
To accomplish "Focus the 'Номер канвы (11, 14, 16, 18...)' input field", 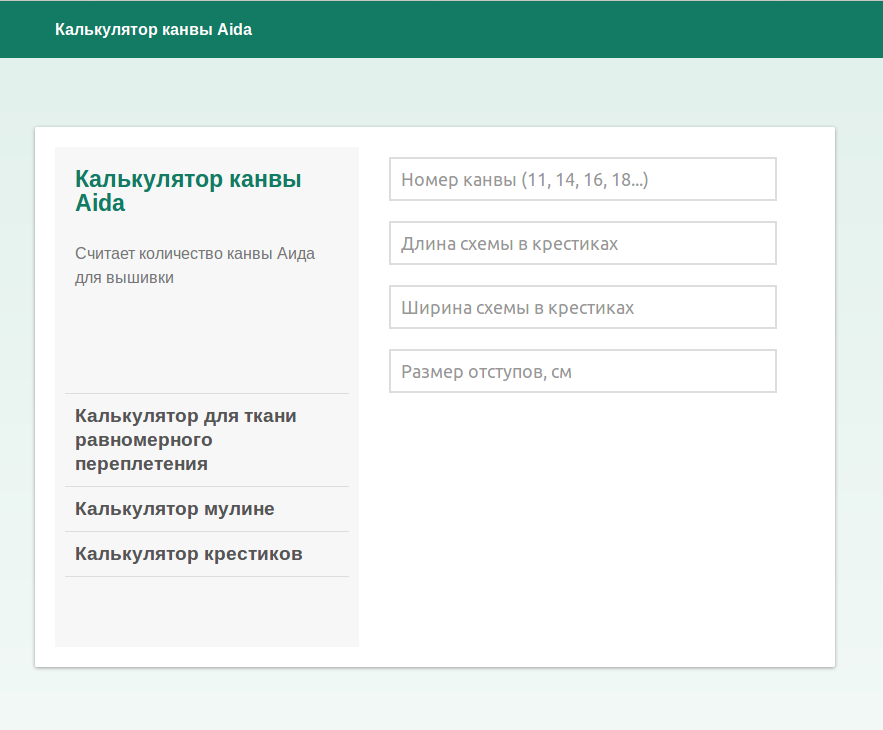I will [583, 179].
